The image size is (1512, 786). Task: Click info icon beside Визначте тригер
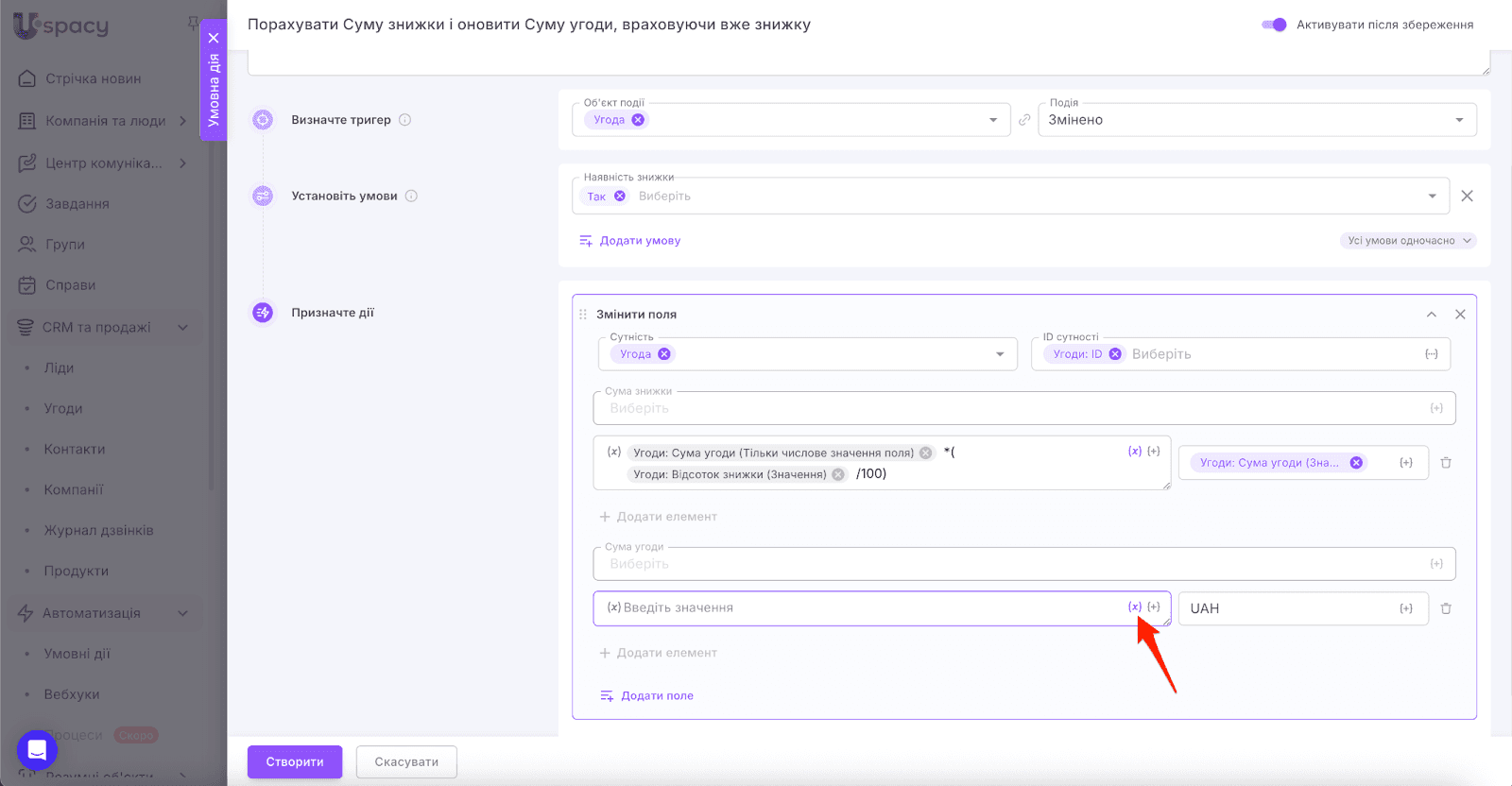(404, 120)
